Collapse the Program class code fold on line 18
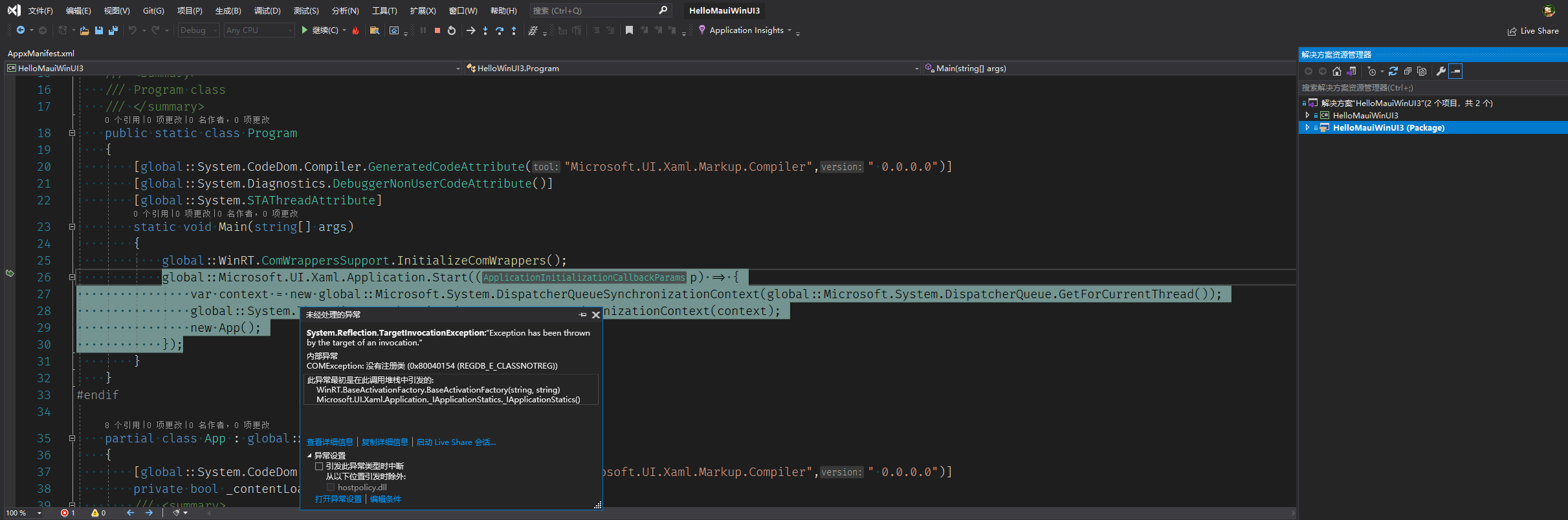Viewport: 1568px width, 520px height. tap(72, 133)
